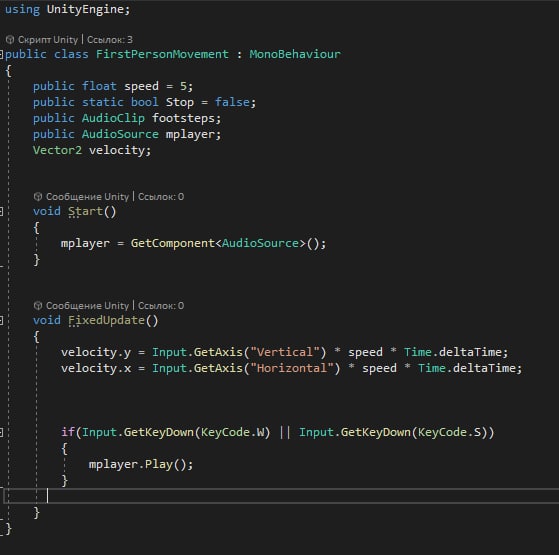This screenshot has width=559, height=555.
Task: Click the first 'GetKeyDown' call before KeyCode.W
Action: point(159,432)
